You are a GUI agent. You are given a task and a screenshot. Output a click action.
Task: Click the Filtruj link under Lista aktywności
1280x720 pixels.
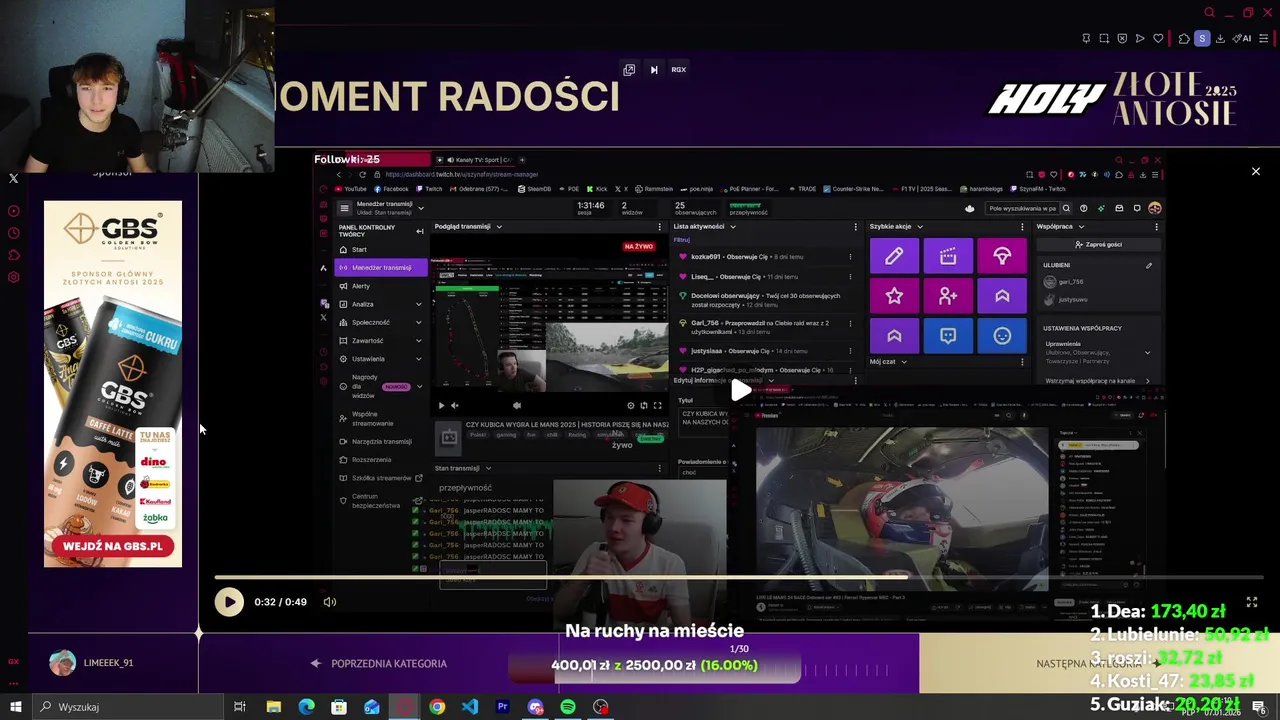click(x=682, y=240)
